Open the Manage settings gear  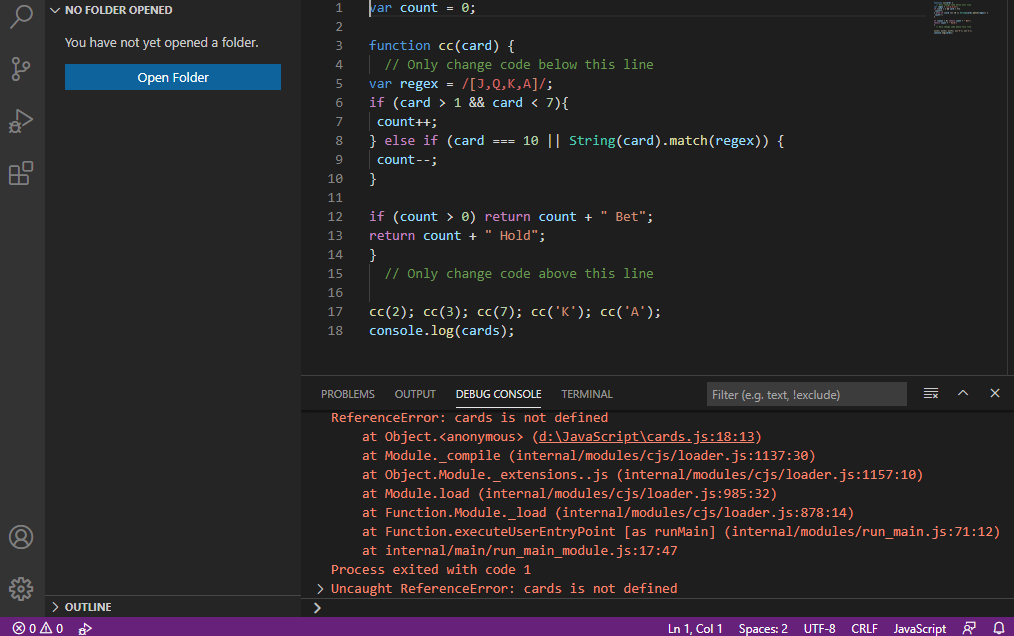pos(21,589)
